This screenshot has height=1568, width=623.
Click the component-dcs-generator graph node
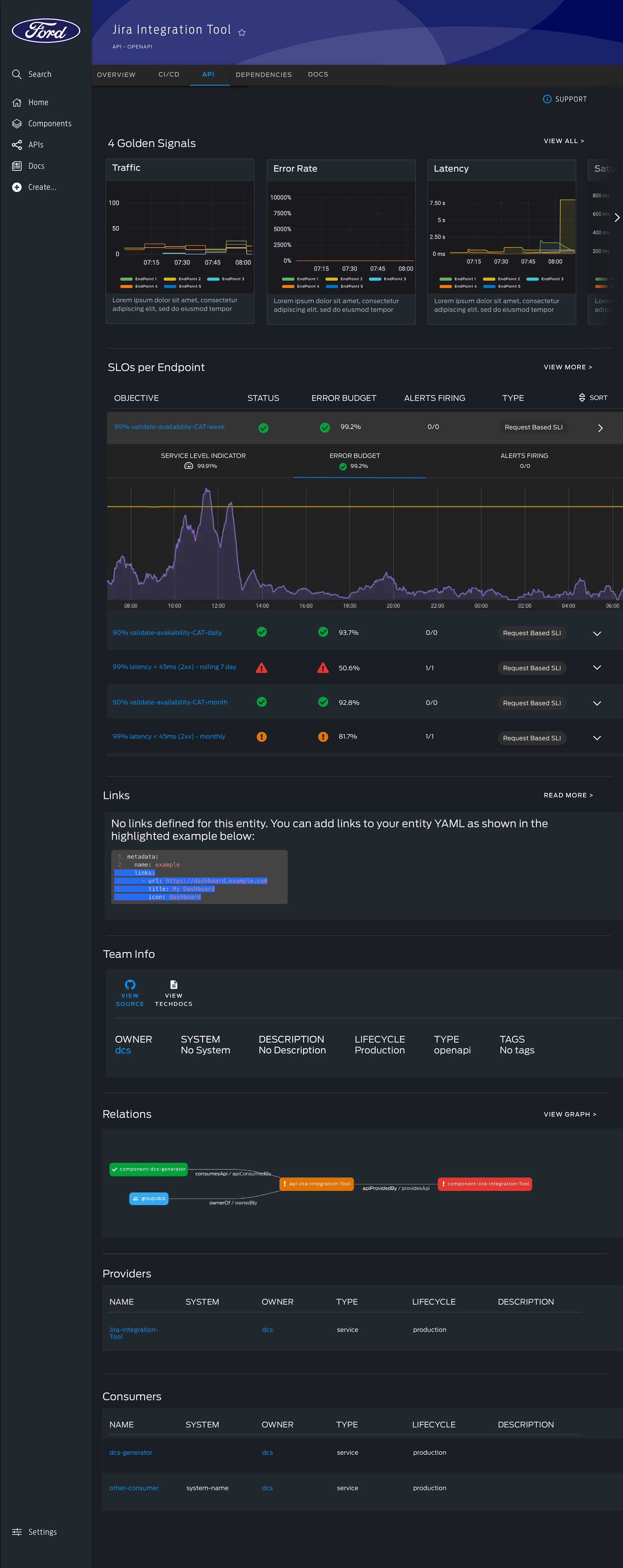point(149,1169)
